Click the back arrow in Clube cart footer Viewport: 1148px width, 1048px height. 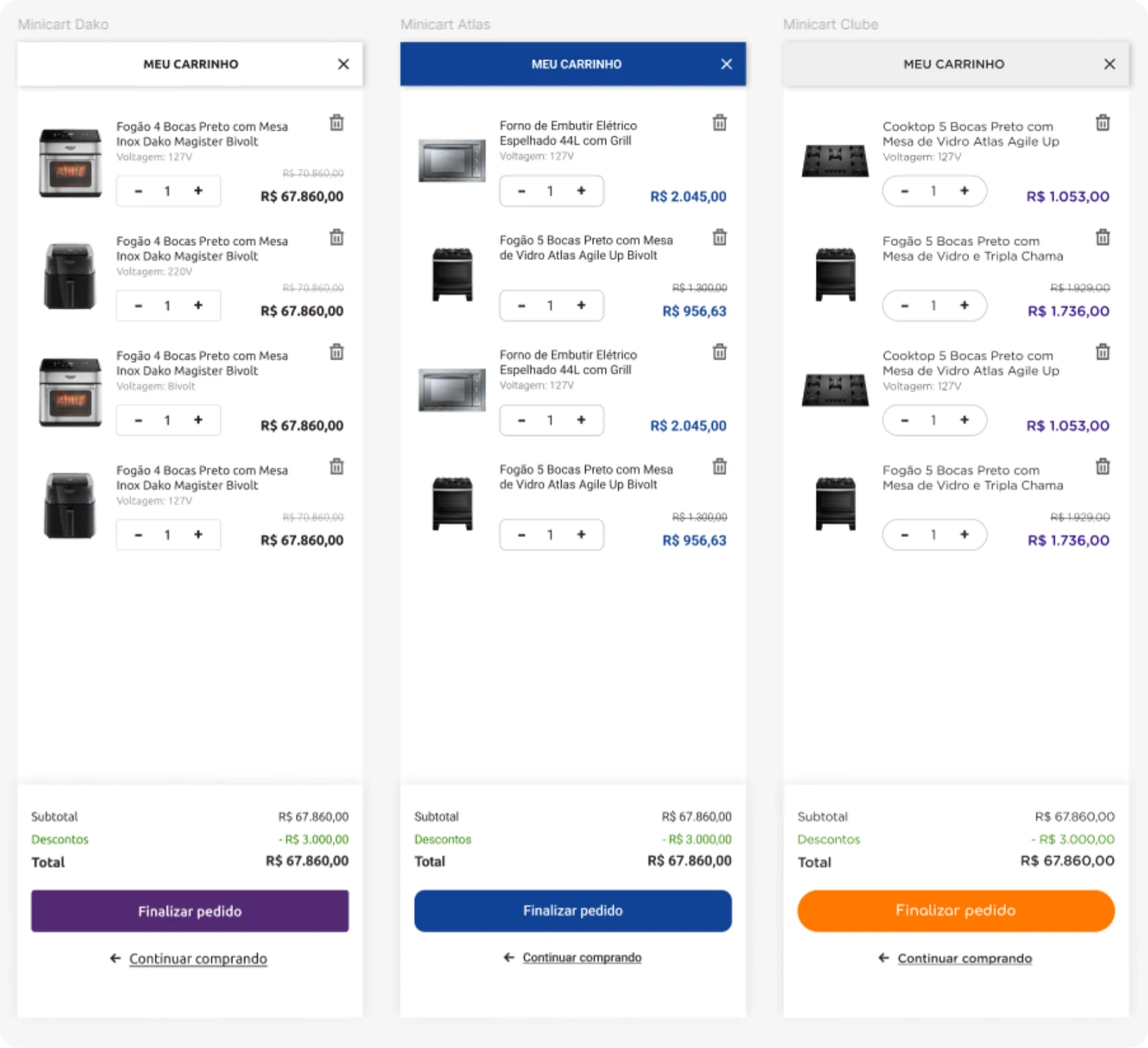tap(884, 958)
